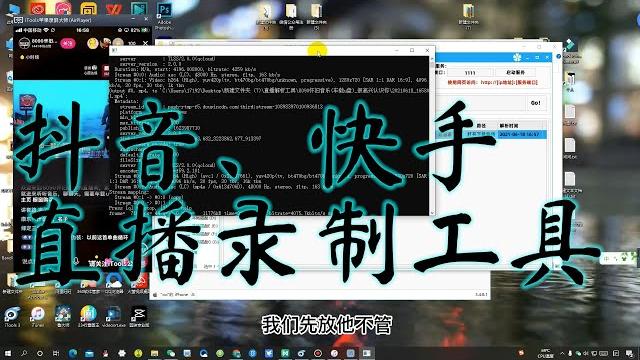Close live room X in AirPlayer phone view

click(x=145, y=43)
